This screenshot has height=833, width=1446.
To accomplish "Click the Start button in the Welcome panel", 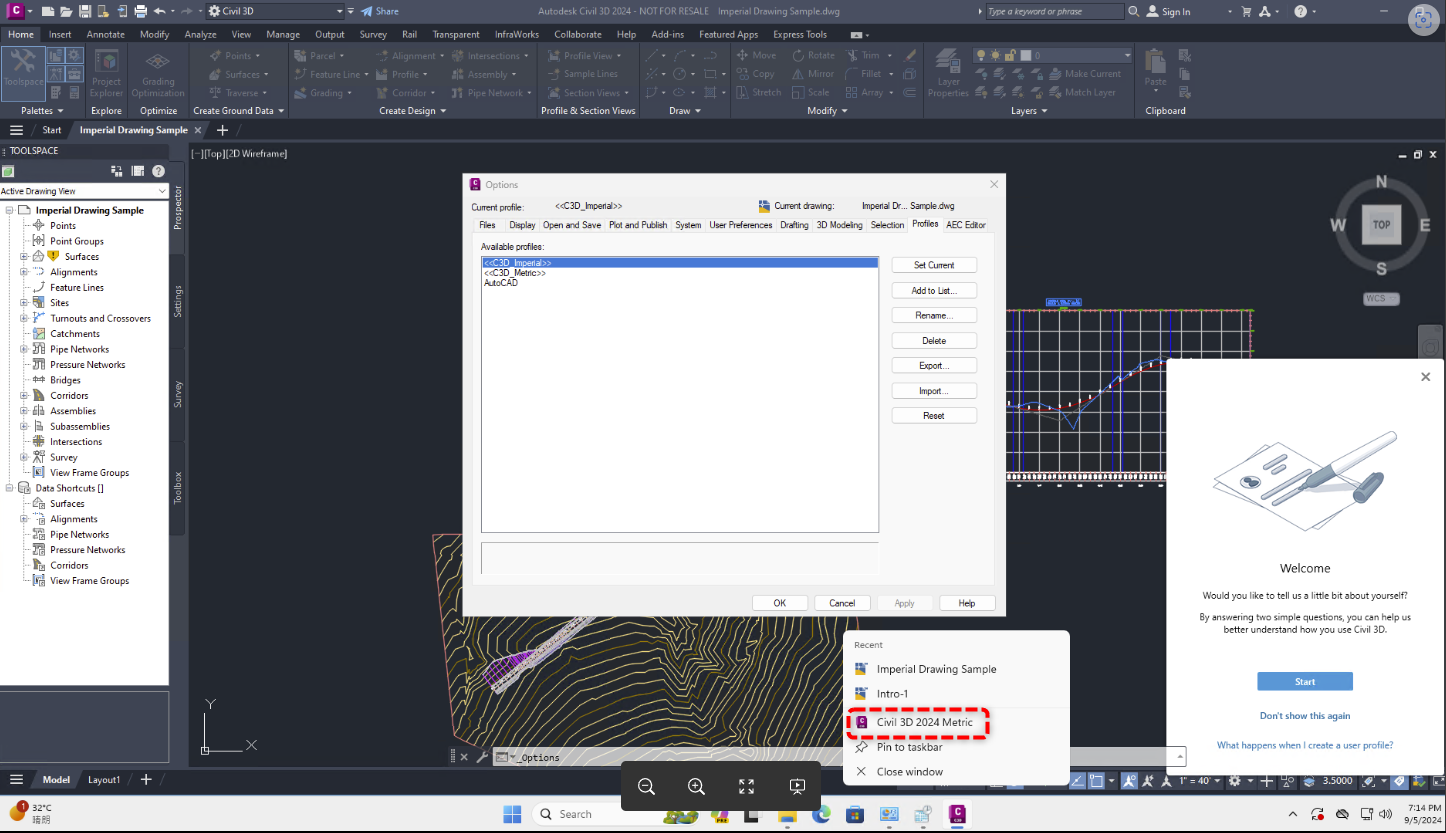I will [1304, 681].
